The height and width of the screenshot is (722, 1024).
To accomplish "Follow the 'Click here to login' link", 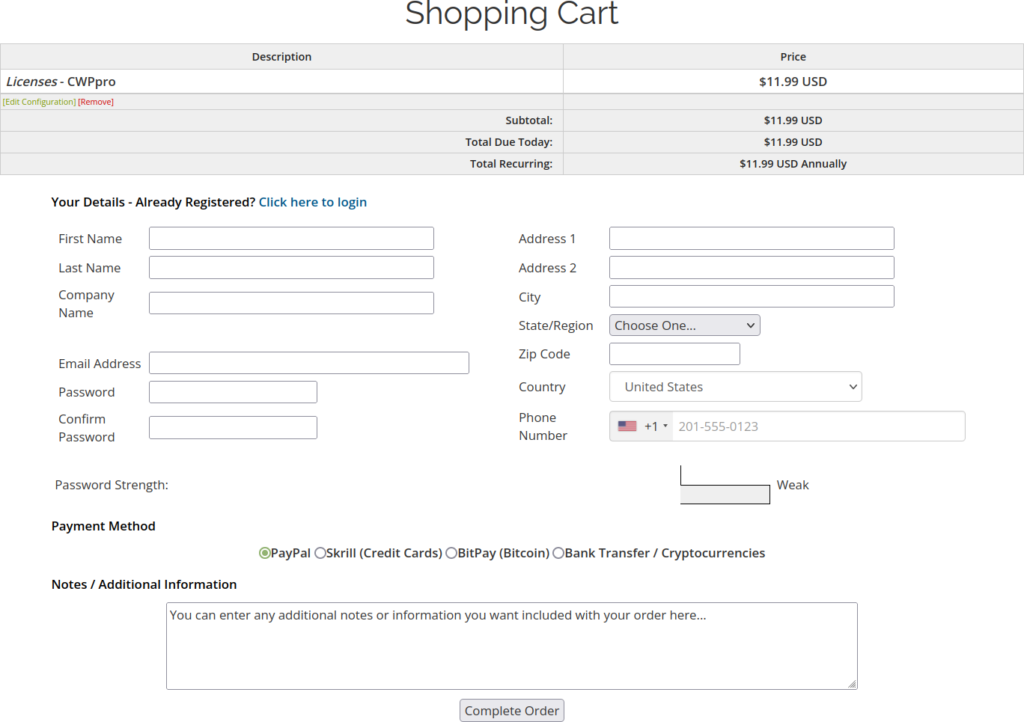I will 312,202.
